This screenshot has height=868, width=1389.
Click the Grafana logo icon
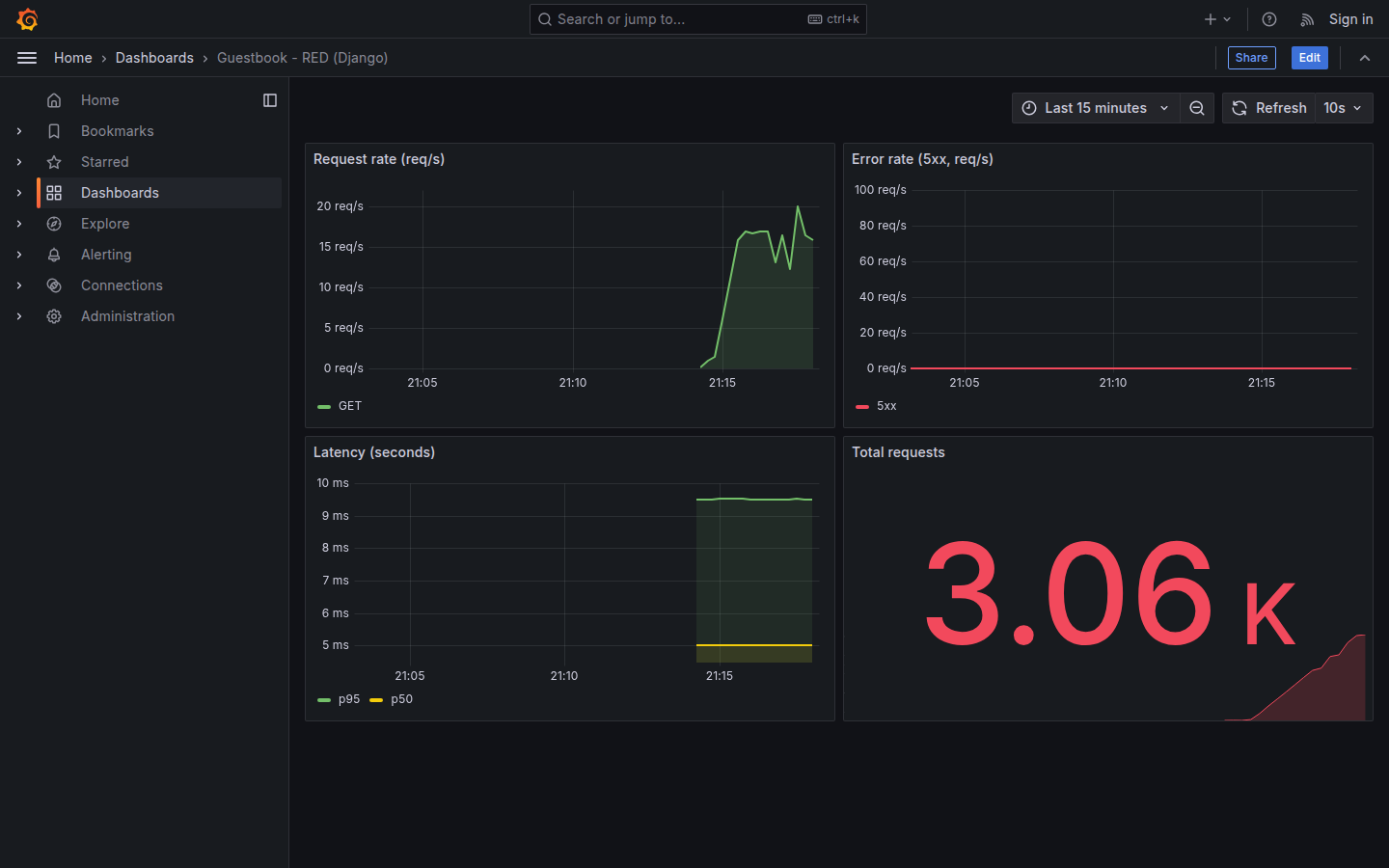click(27, 19)
